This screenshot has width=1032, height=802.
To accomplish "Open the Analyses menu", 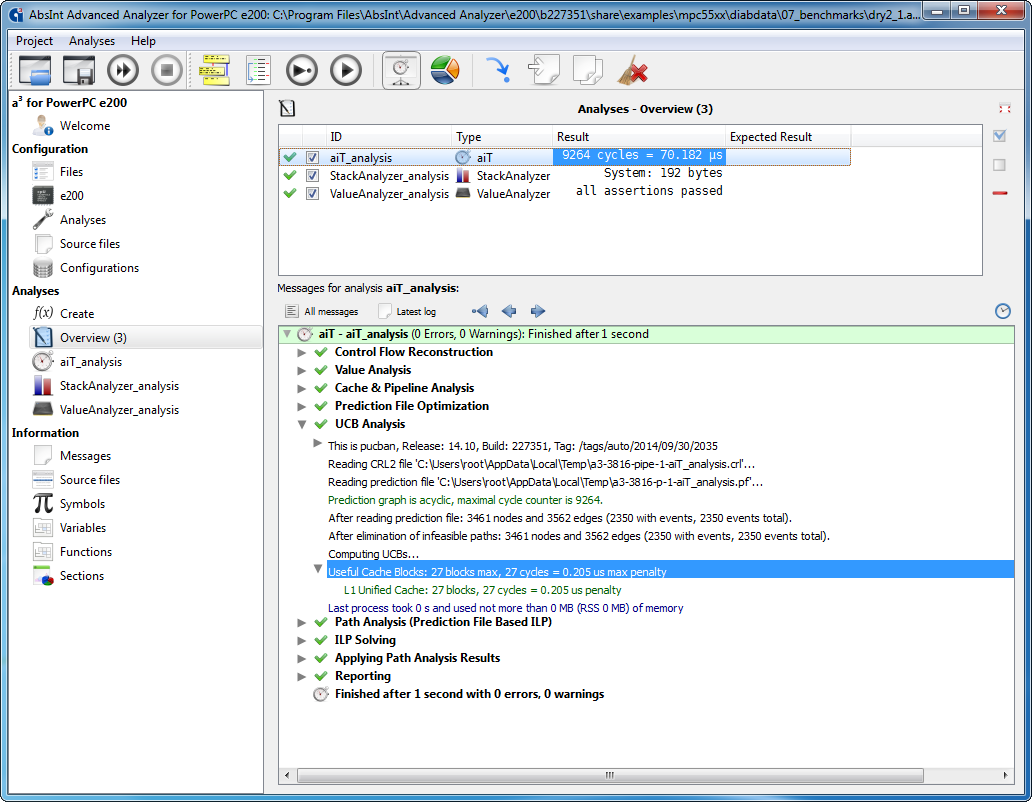I will [91, 41].
